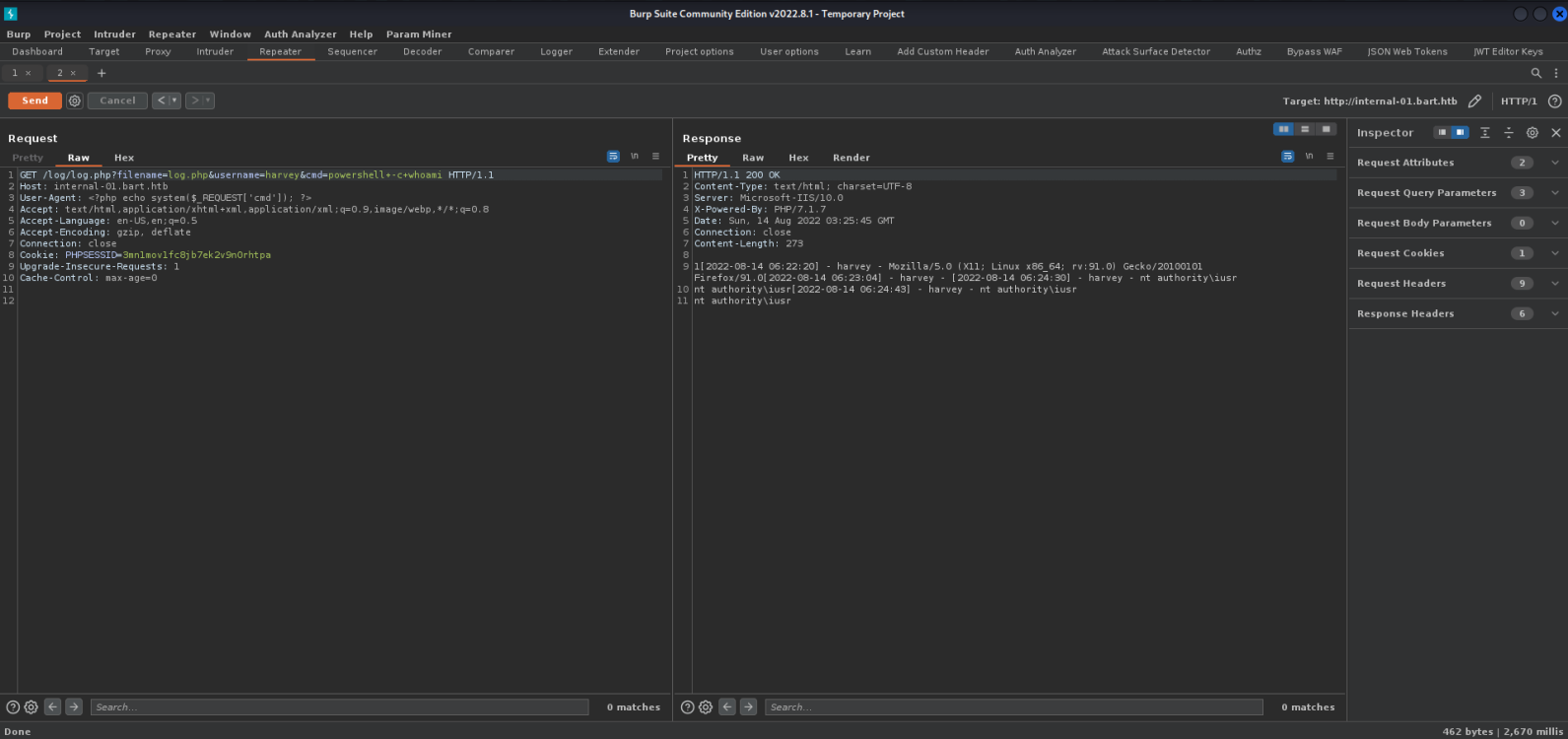
Task: Click the HTTP/1 protocol selector
Action: (1519, 101)
